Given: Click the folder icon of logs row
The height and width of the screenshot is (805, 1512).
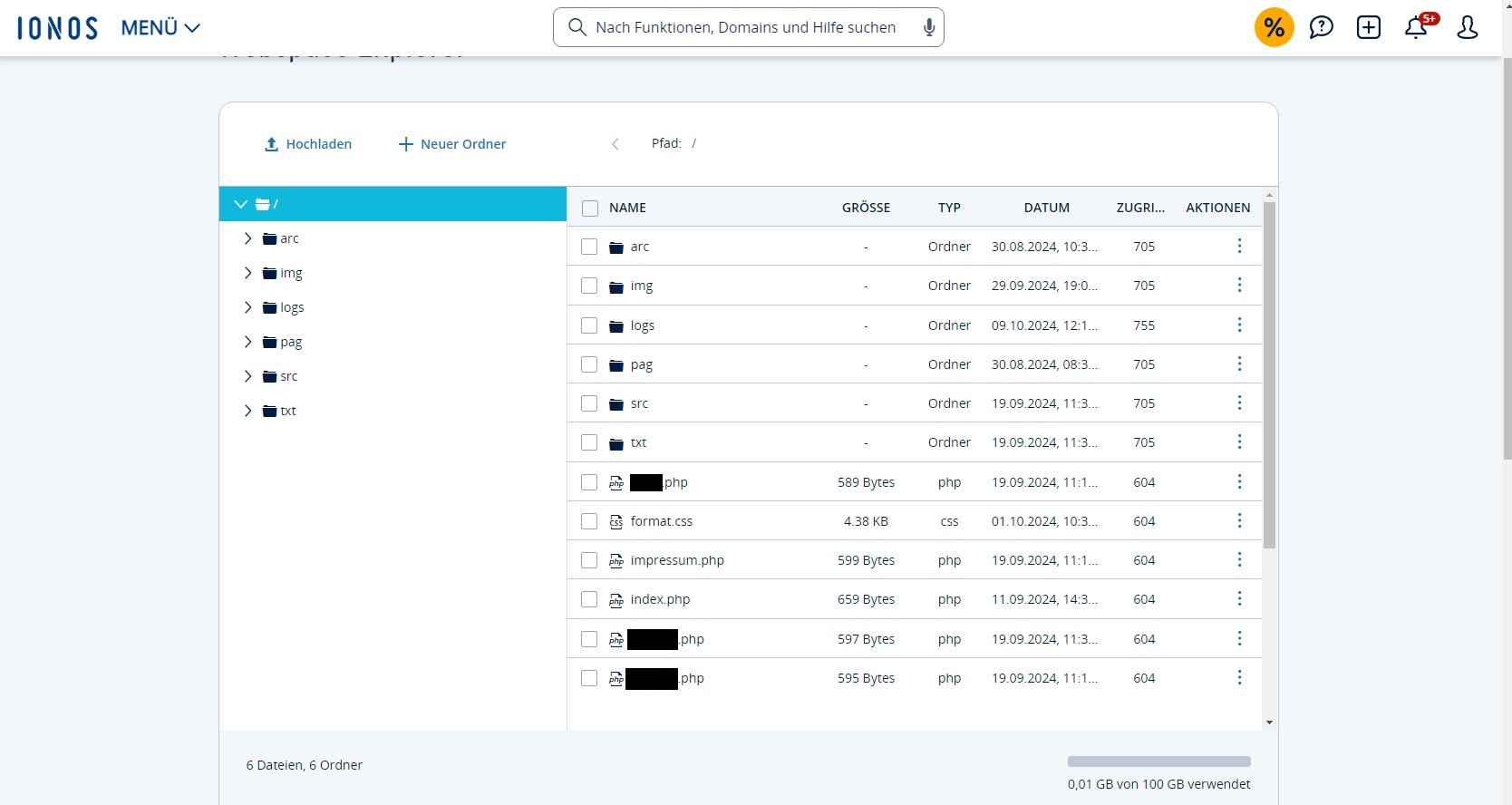Looking at the screenshot, I should coord(616,326).
